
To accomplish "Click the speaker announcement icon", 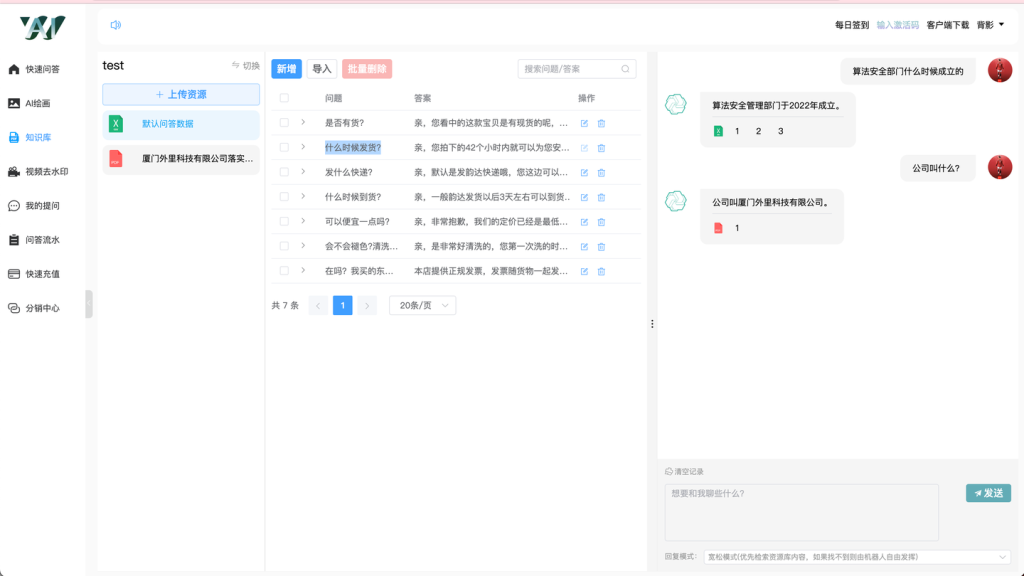I will click(x=115, y=25).
